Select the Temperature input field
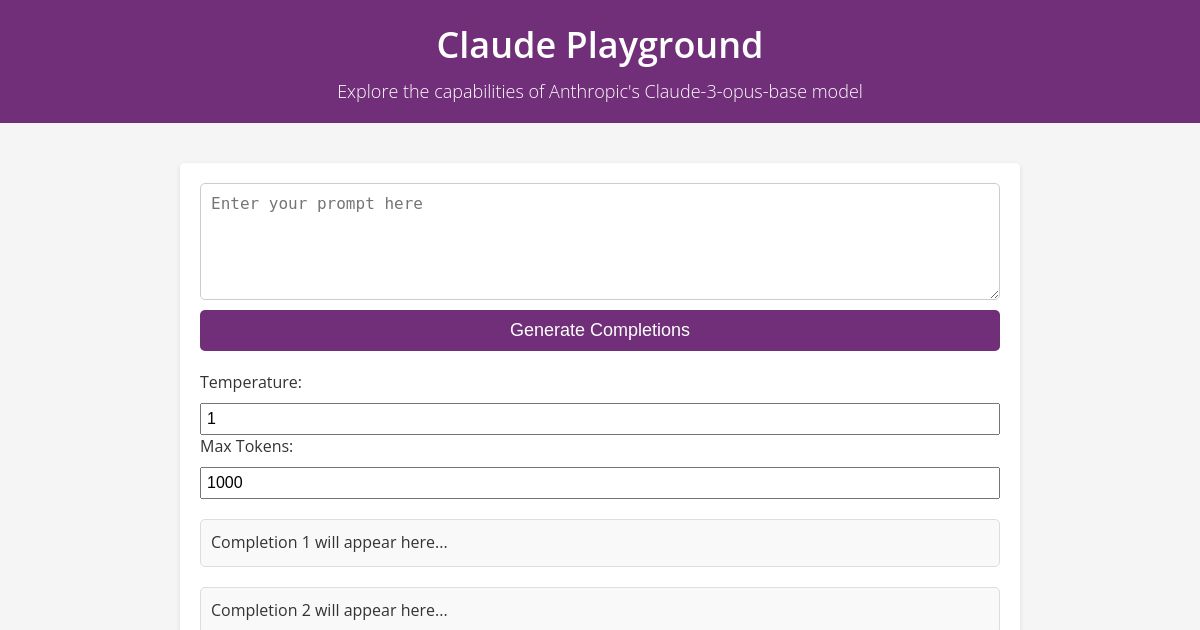Screen dimensions: 1200x630 (600, 419)
